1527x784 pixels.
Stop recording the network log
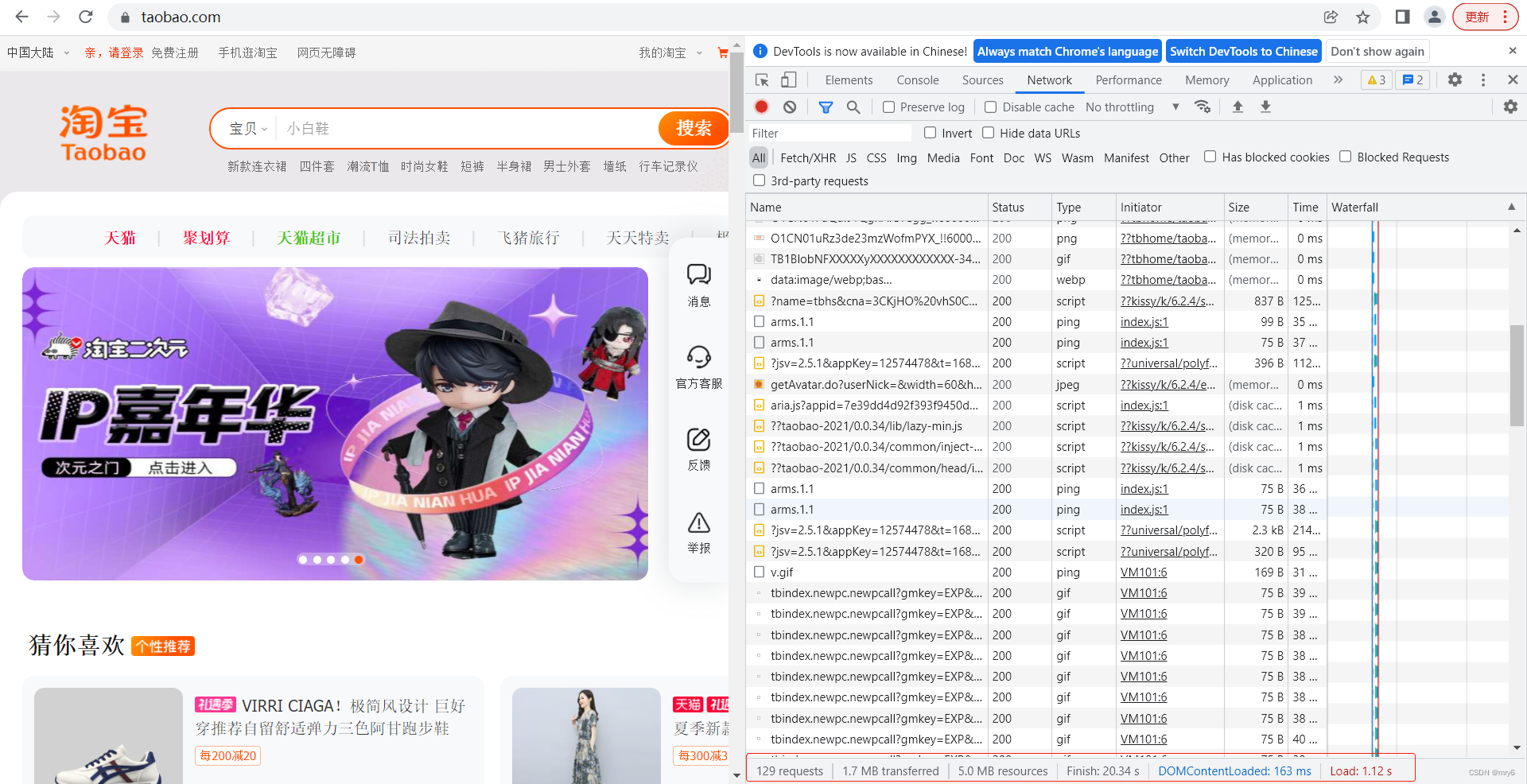click(x=761, y=107)
